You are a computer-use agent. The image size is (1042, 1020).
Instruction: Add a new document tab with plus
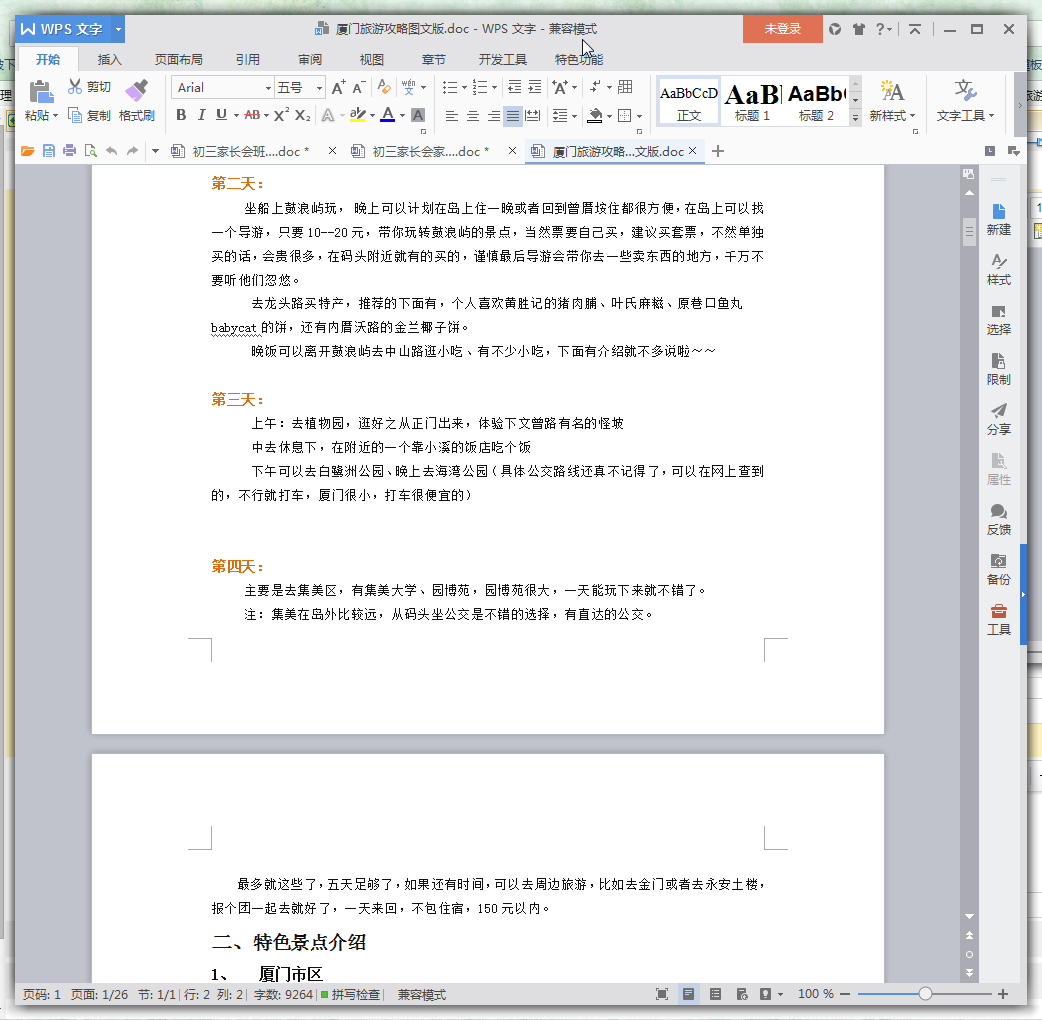(x=718, y=152)
